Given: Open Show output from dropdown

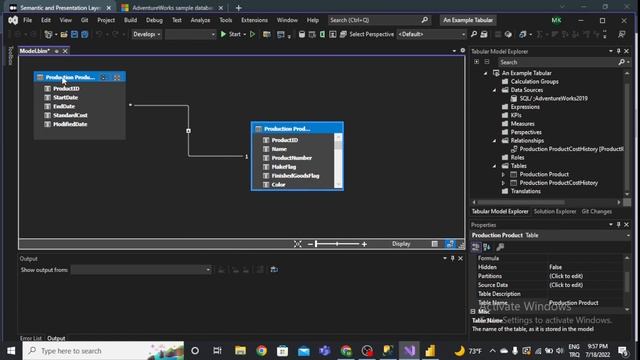Looking at the screenshot, I should click(141, 269).
